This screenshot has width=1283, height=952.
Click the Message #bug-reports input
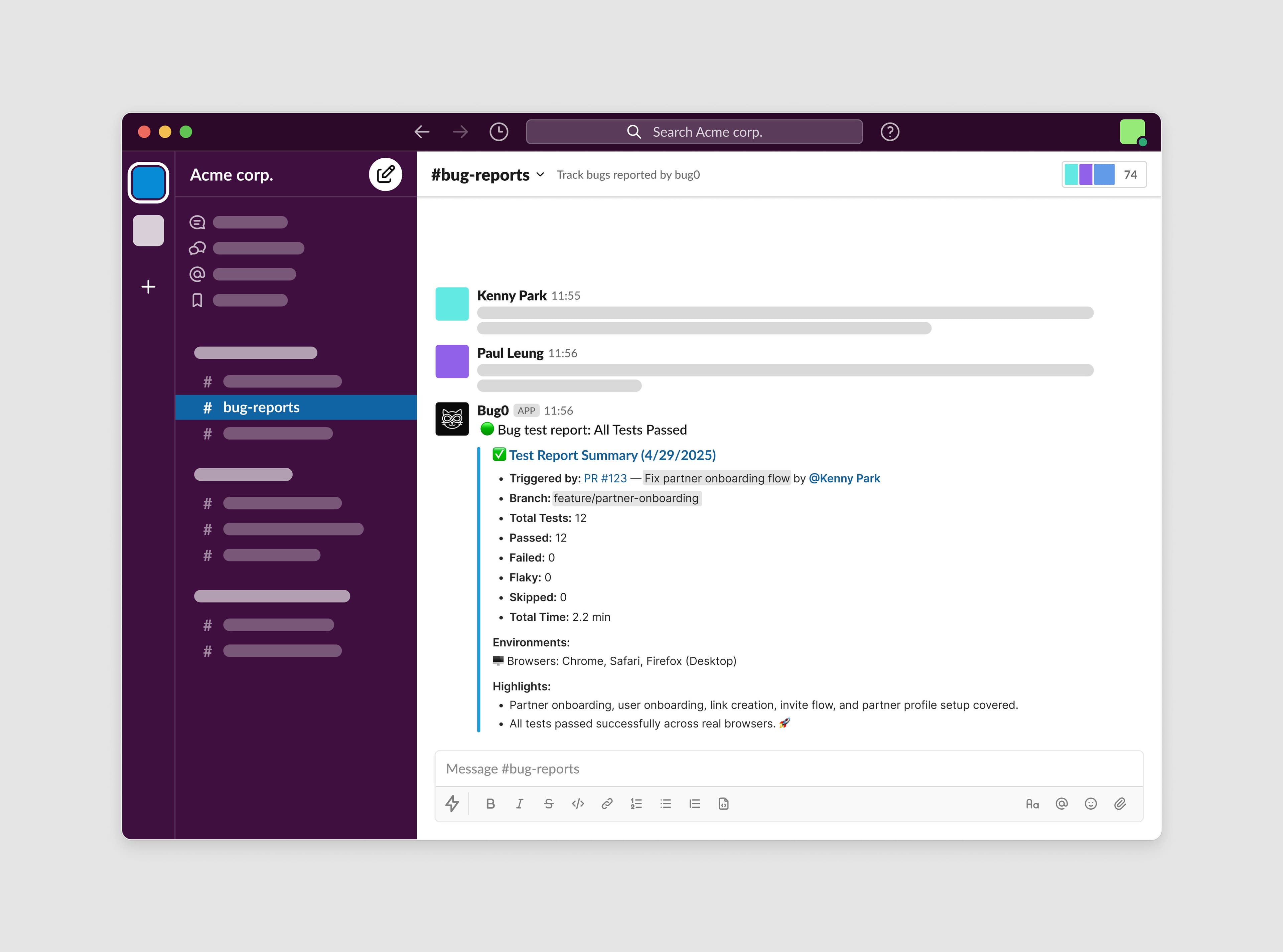click(x=789, y=769)
